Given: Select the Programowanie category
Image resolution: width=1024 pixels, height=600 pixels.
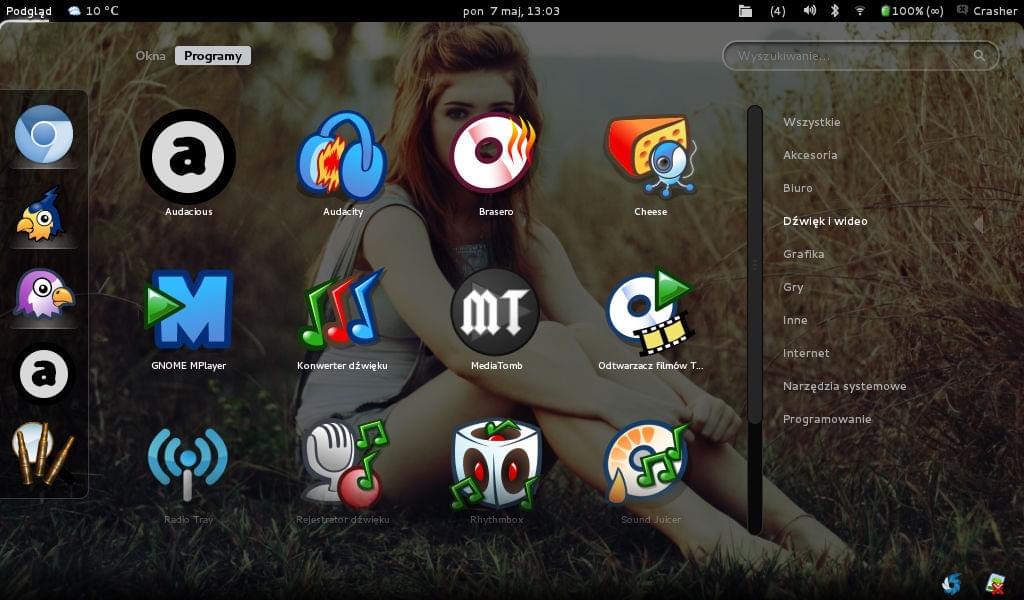Looking at the screenshot, I should tap(827, 419).
